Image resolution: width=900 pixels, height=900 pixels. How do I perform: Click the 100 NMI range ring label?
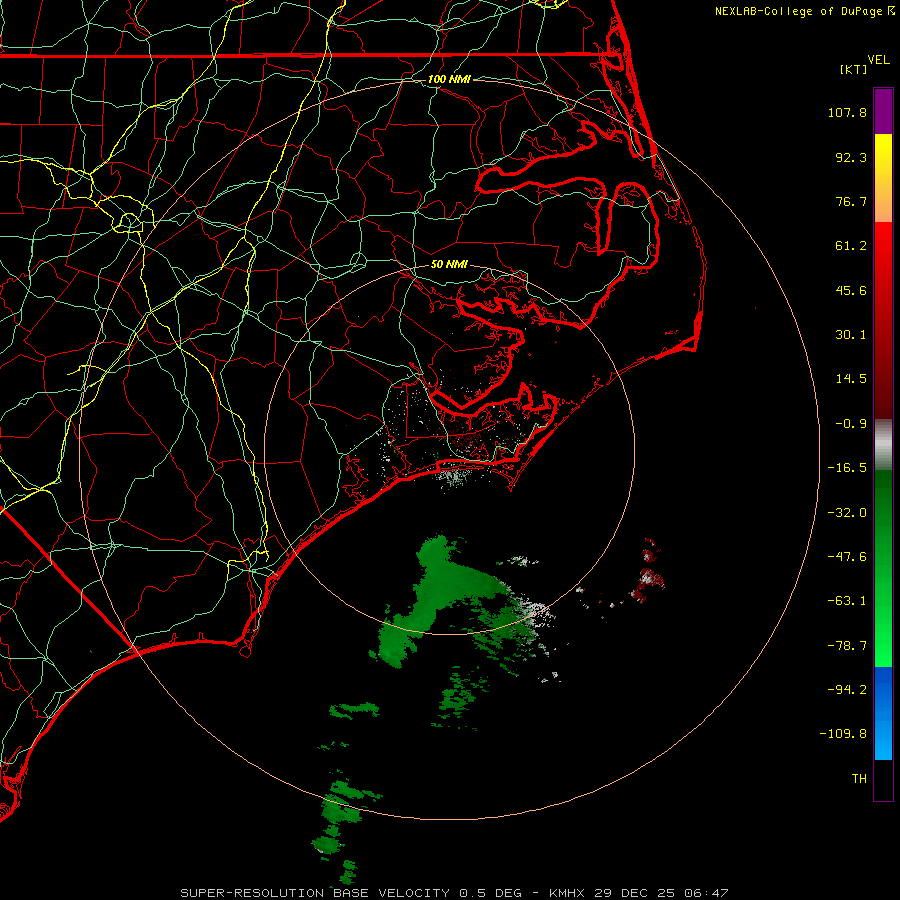[x=449, y=79]
